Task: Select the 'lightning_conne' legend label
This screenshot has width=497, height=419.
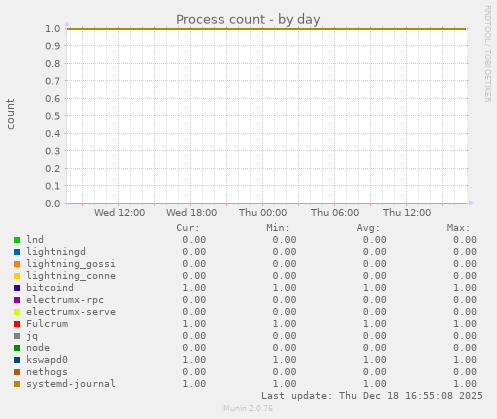Action: click(71, 276)
